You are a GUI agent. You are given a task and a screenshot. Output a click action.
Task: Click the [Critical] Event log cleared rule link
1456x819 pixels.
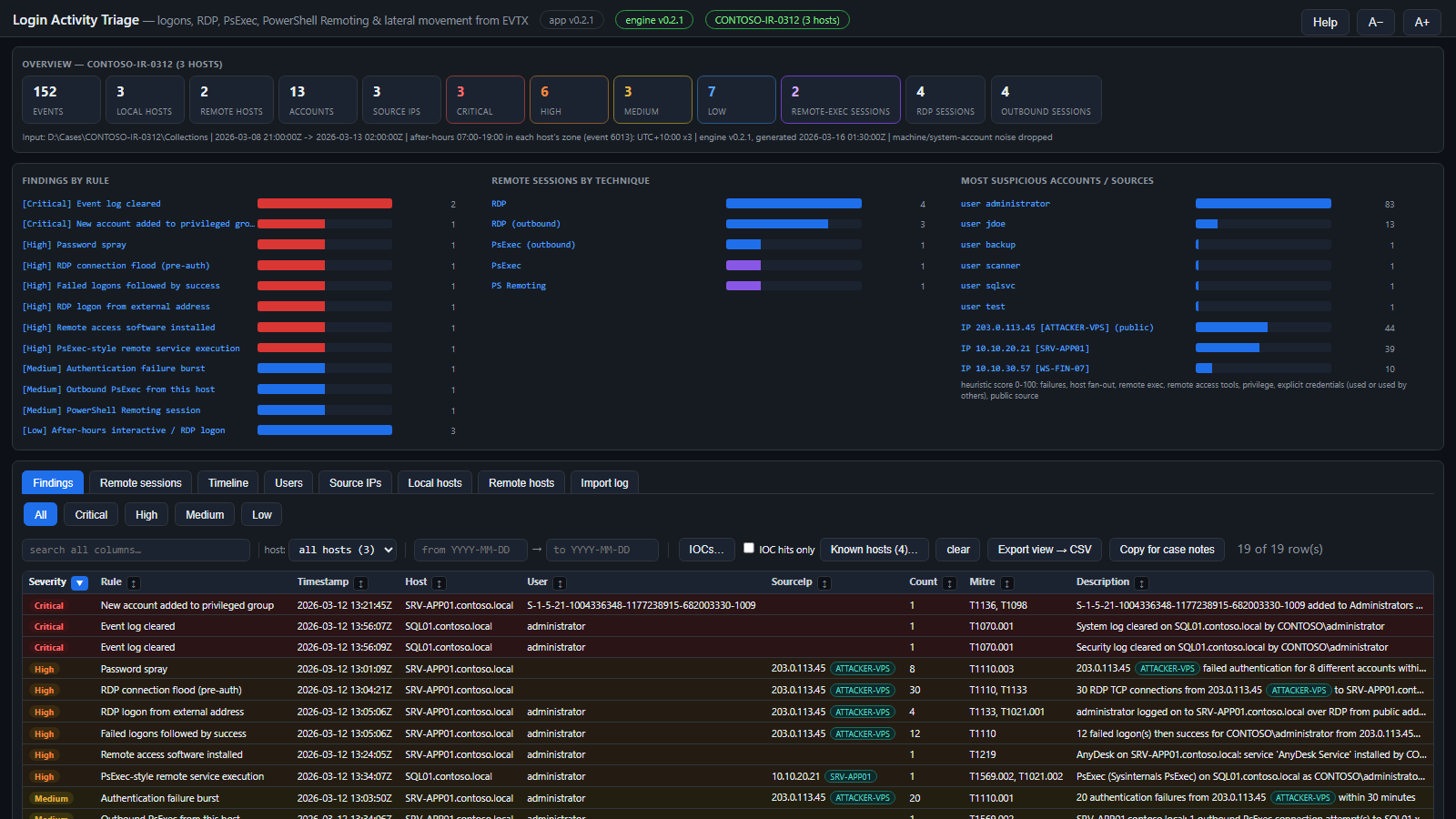click(x=91, y=204)
